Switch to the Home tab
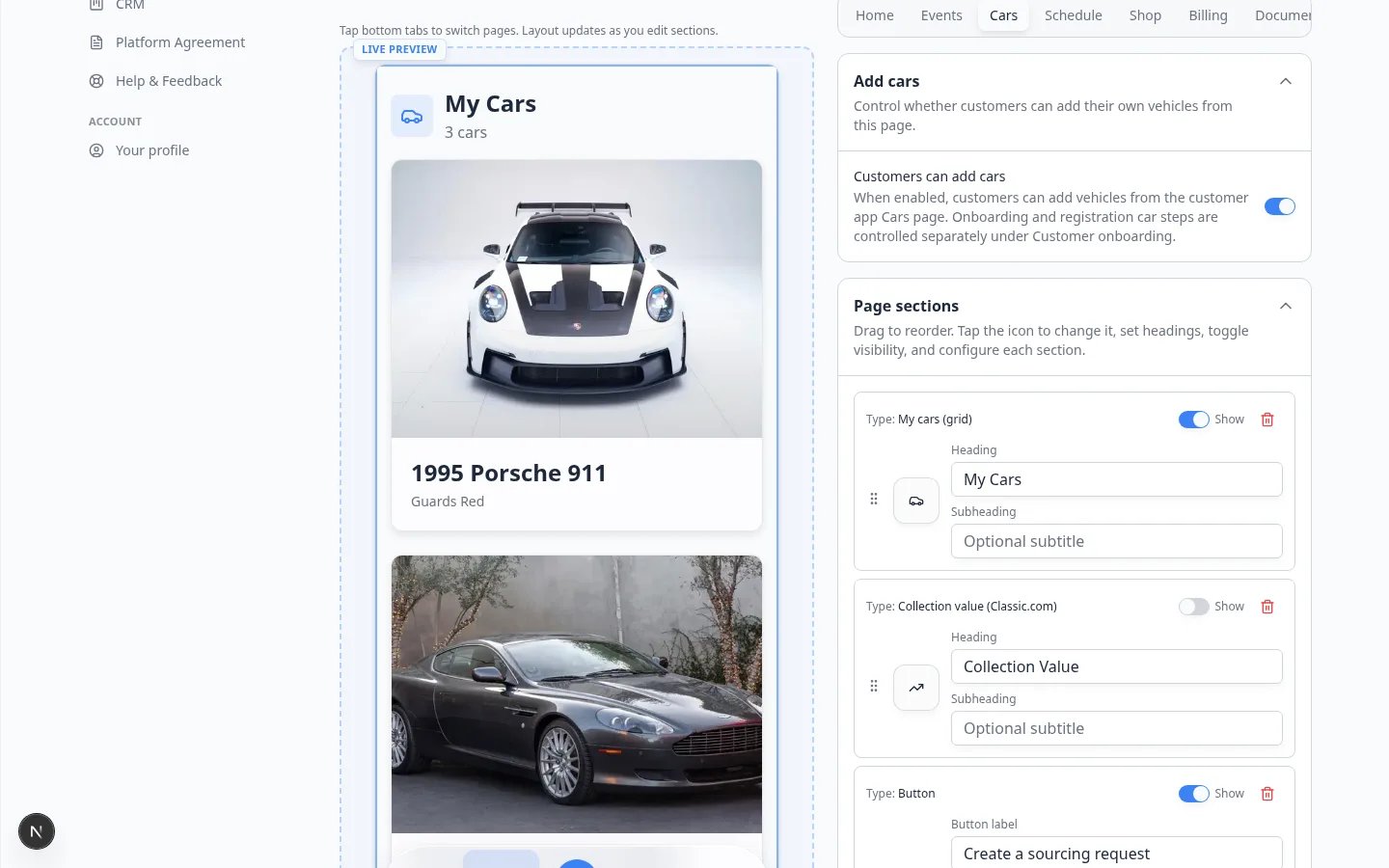 pyautogui.click(x=874, y=15)
